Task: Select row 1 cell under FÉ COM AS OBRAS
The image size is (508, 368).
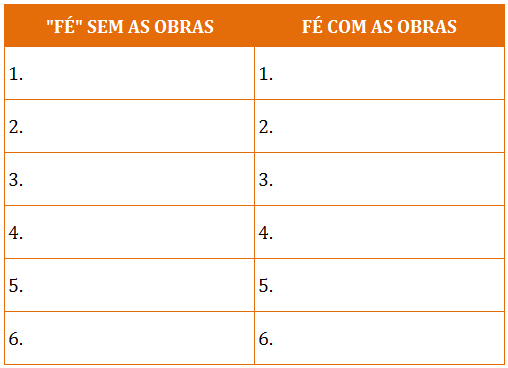Action: pyautogui.click(x=380, y=73)
